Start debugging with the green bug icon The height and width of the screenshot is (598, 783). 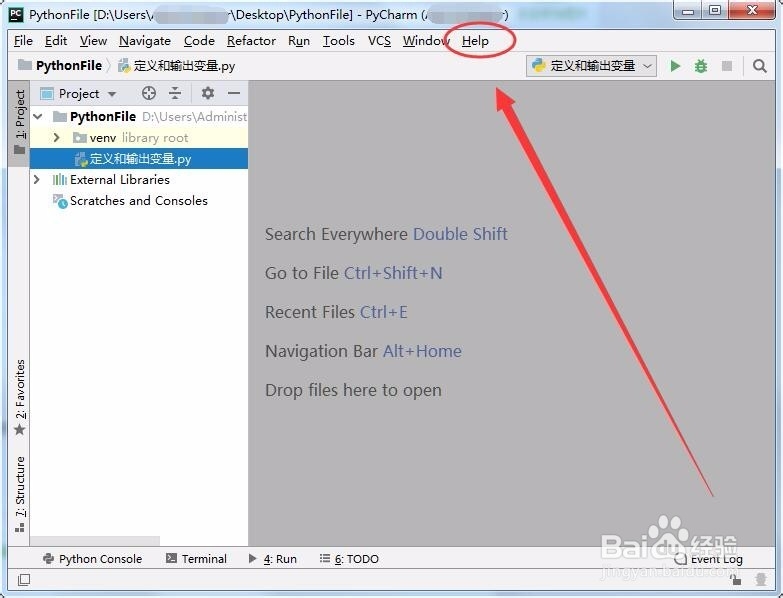[x=701, y=66]
